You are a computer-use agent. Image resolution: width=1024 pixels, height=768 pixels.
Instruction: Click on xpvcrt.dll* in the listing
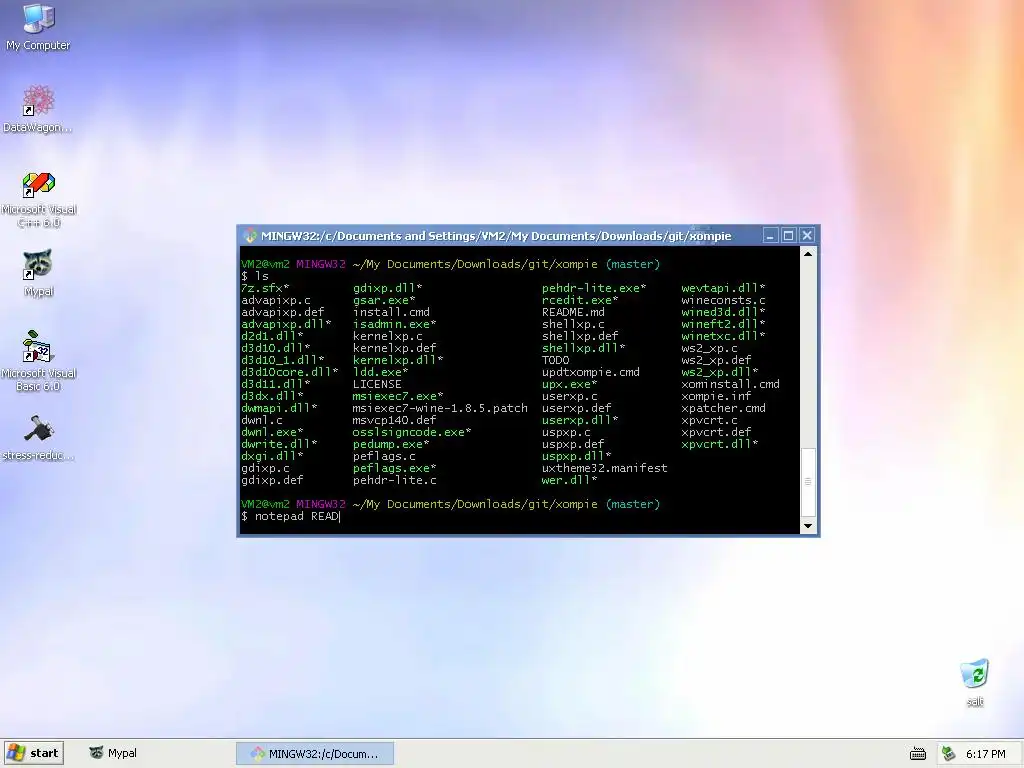(x=720, y=444)
